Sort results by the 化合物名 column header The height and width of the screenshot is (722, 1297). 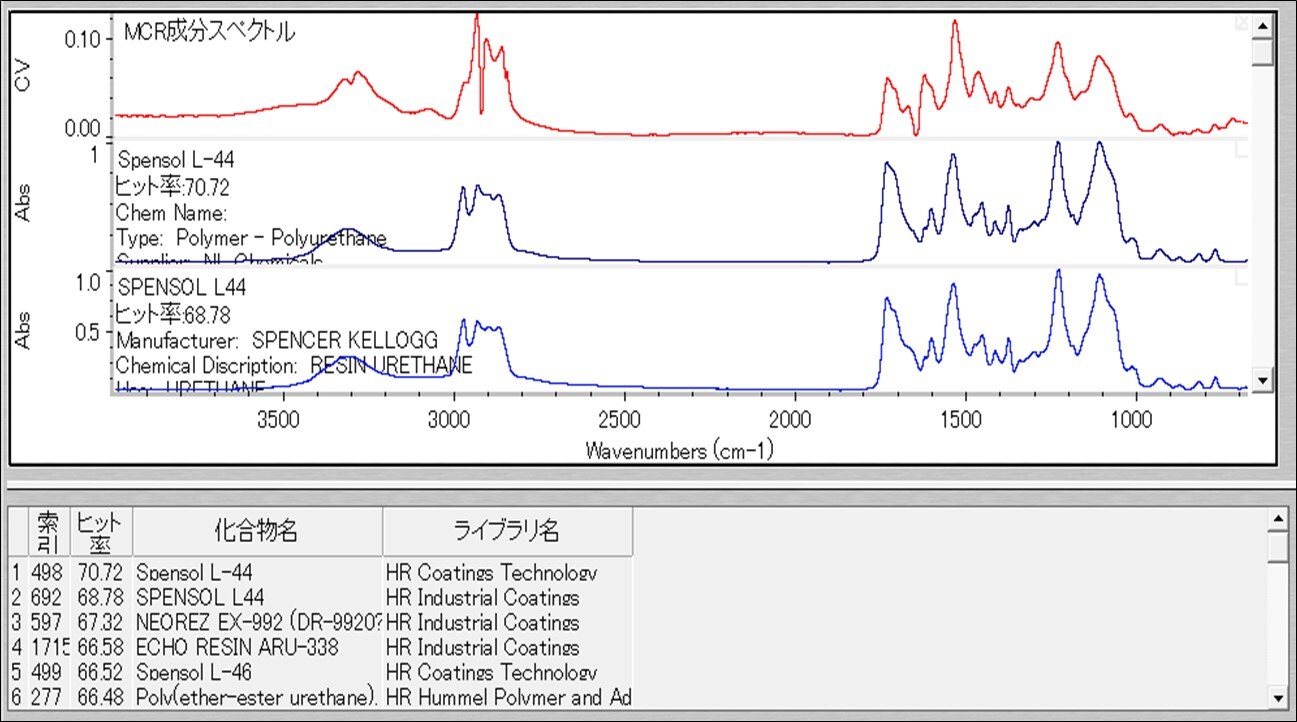click(x=257, y=531)
